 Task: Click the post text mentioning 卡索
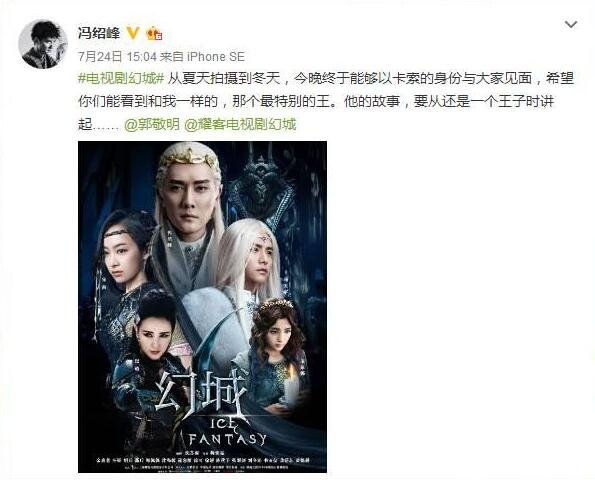[x=326, y=102]
